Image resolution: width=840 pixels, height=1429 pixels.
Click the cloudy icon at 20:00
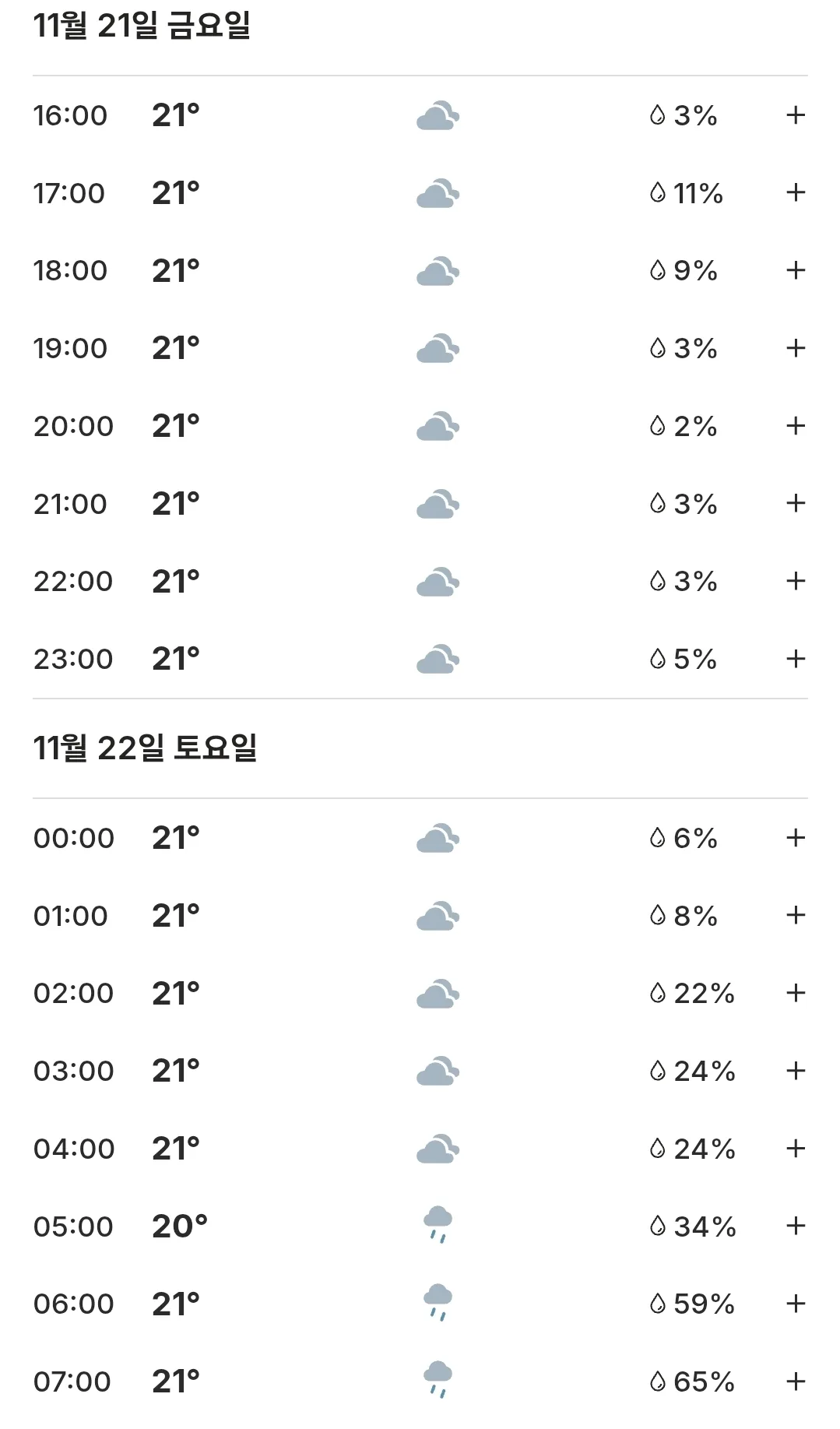coord(438,426)
